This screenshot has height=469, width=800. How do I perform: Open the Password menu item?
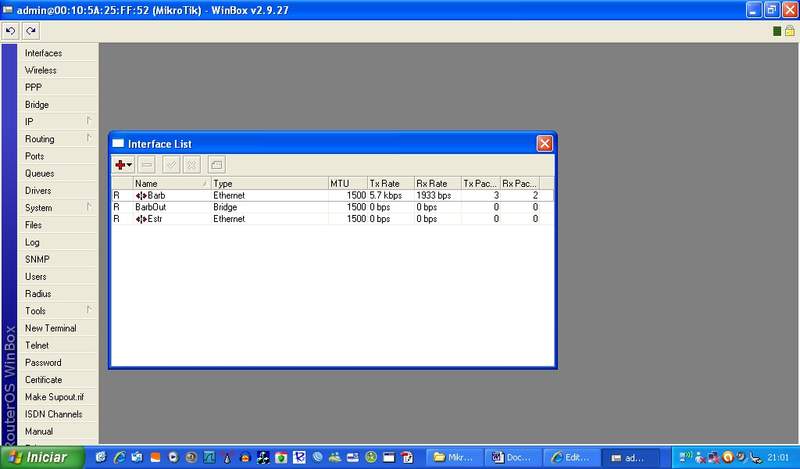[43, 363]
